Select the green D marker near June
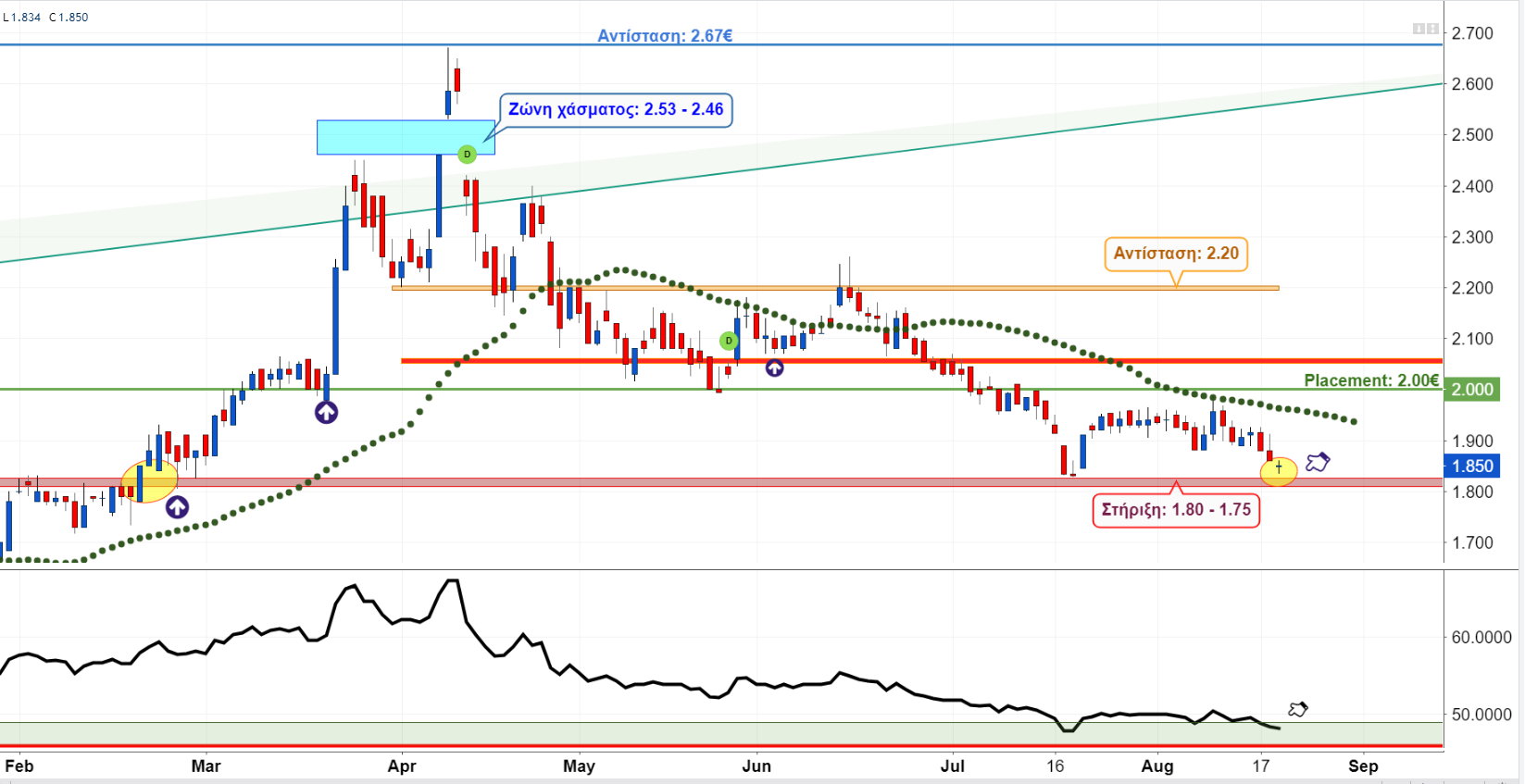This screenshot has width=1525, height=784. pyautogui.click(x=729, y=341)
